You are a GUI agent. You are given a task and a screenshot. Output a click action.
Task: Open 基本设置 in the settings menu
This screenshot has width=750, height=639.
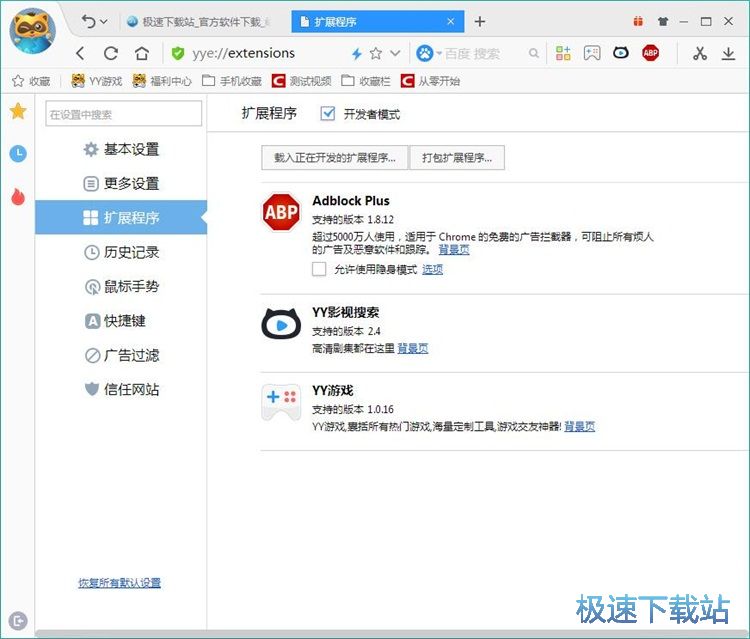tap(121, 149)
